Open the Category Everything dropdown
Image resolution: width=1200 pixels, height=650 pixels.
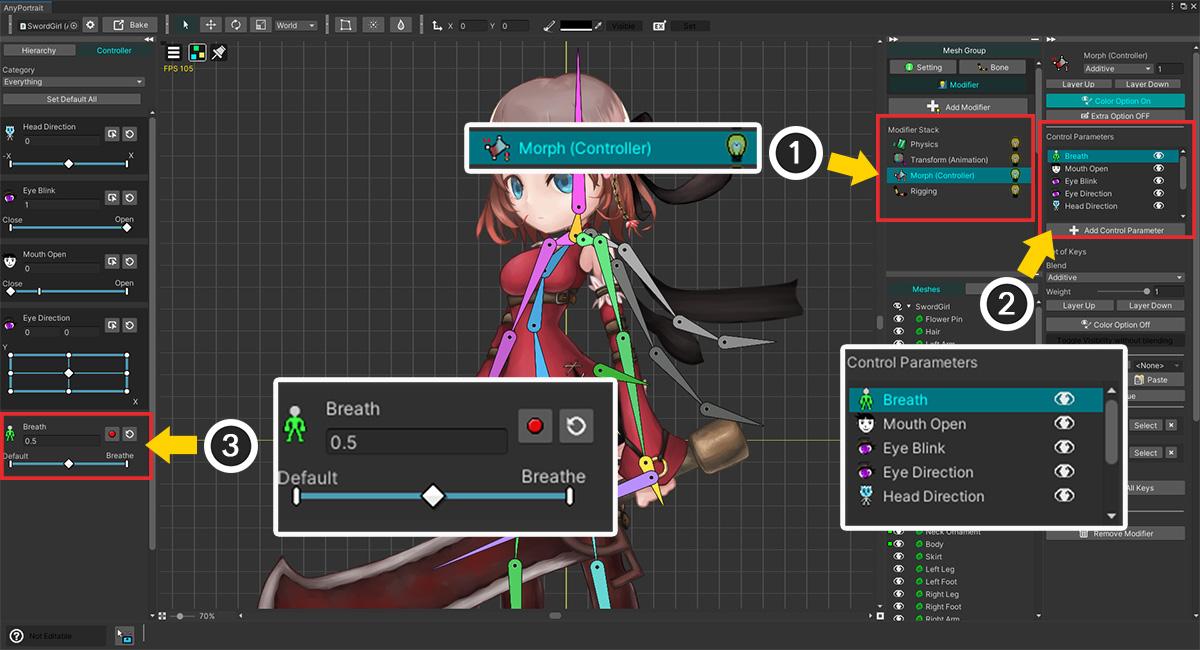pyautogui.click(x=73, y=82)
